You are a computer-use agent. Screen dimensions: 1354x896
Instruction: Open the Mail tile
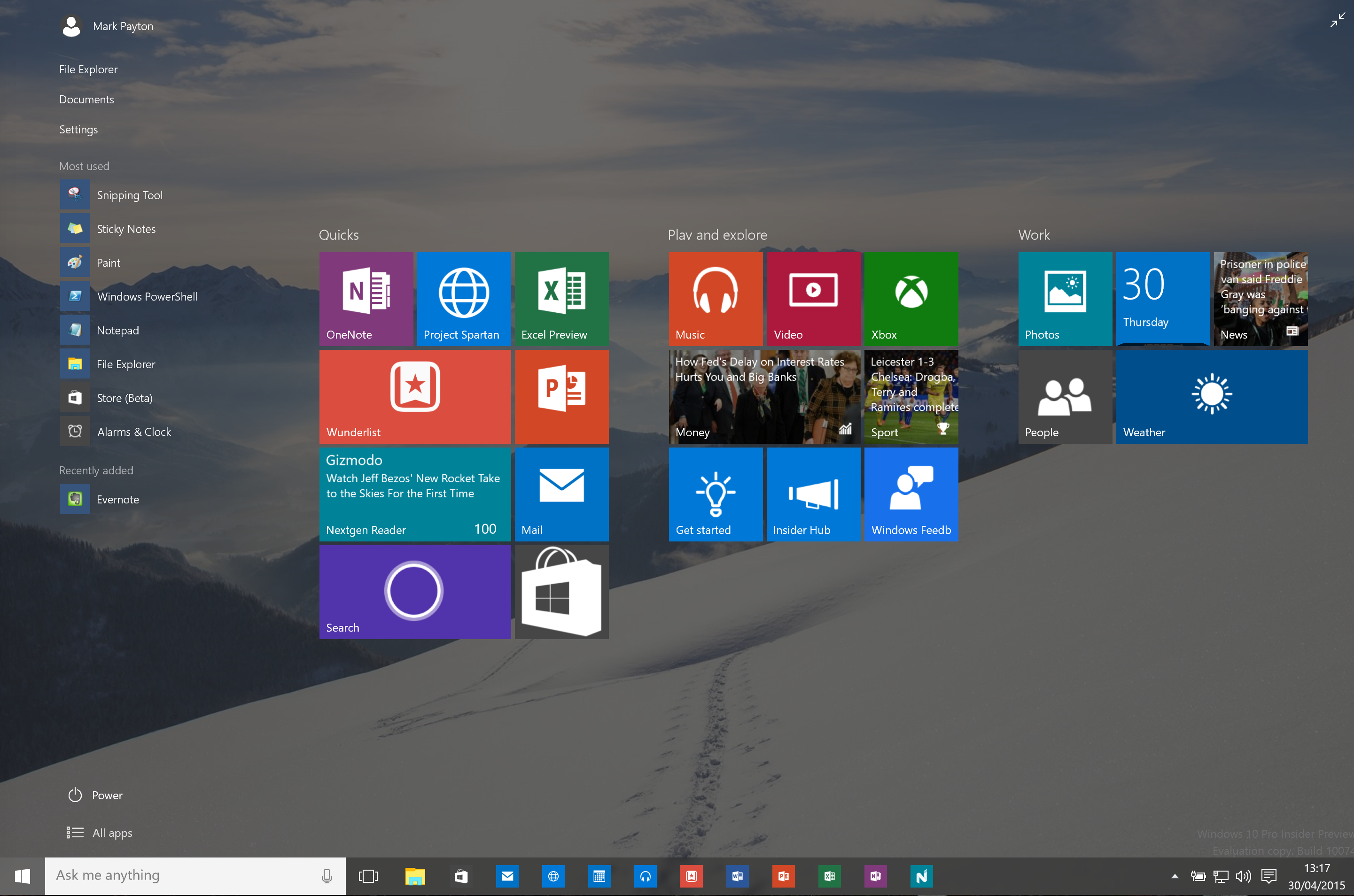561,494
